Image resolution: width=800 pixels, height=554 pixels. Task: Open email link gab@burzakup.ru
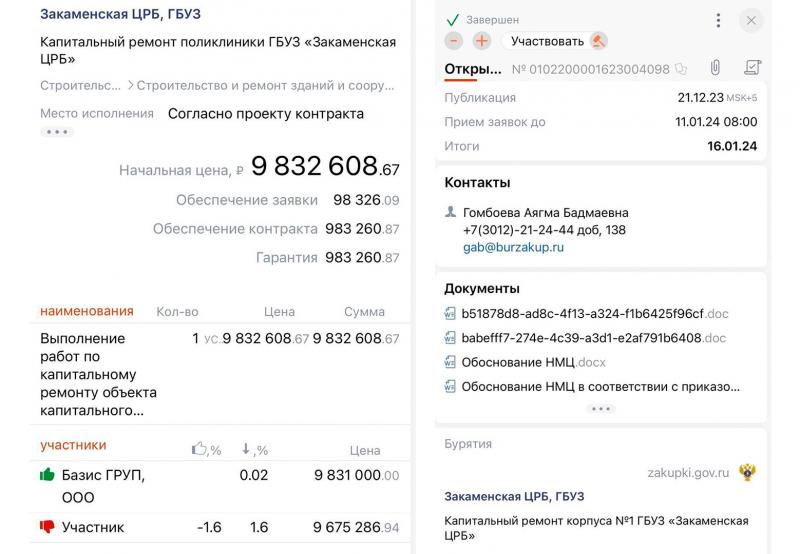(513, 247)
